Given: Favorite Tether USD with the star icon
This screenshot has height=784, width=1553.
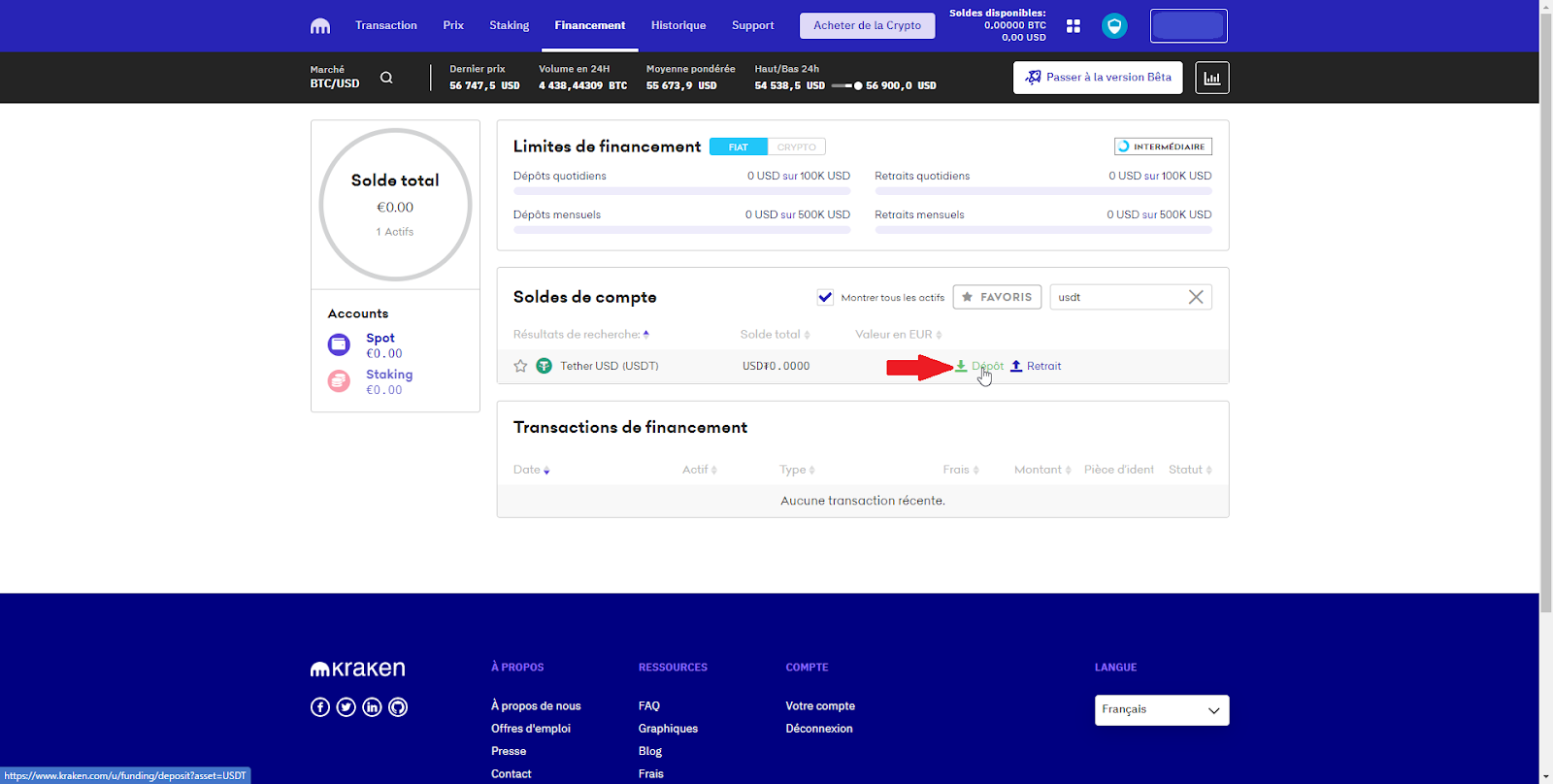Looking at the screenshot, I should (520, 366).
